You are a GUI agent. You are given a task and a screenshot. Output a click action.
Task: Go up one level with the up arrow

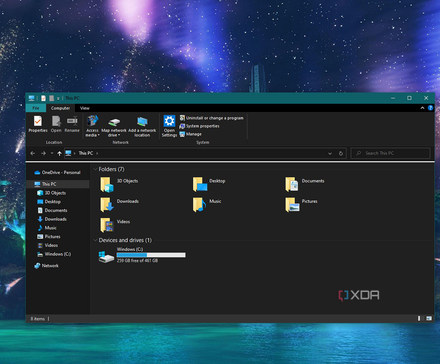point(59,153)
